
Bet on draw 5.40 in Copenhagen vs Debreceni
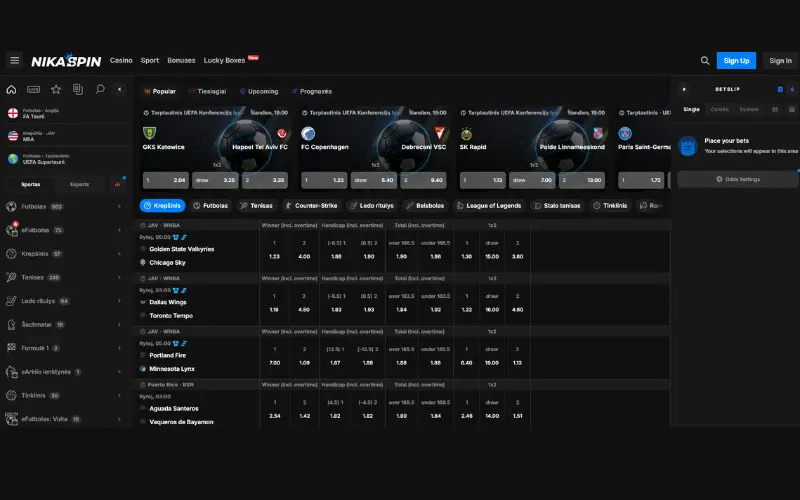point(374,180)
